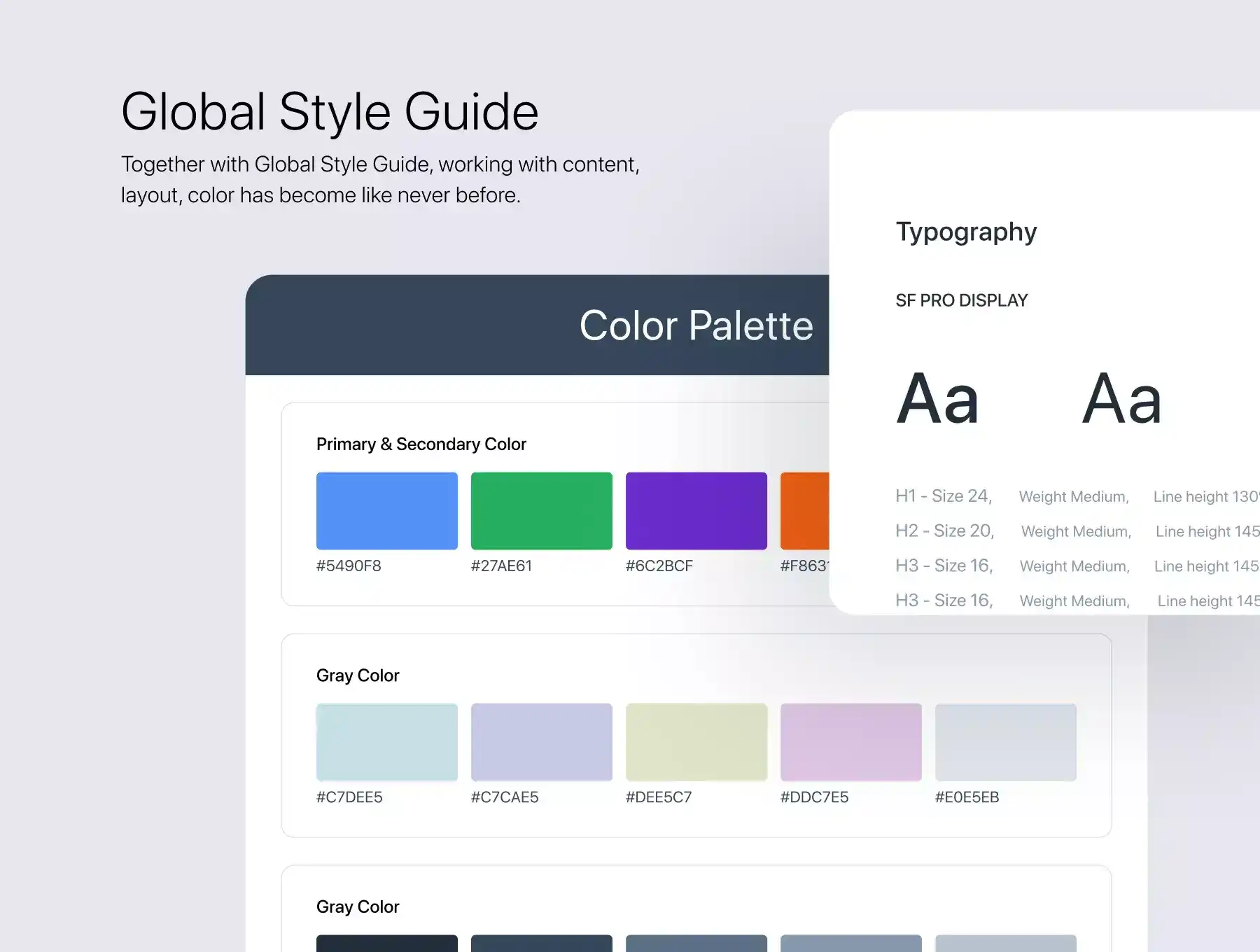Select the SF PRO DISPLAY font label
The image size is (1260, 952).
tap(961, 300)
